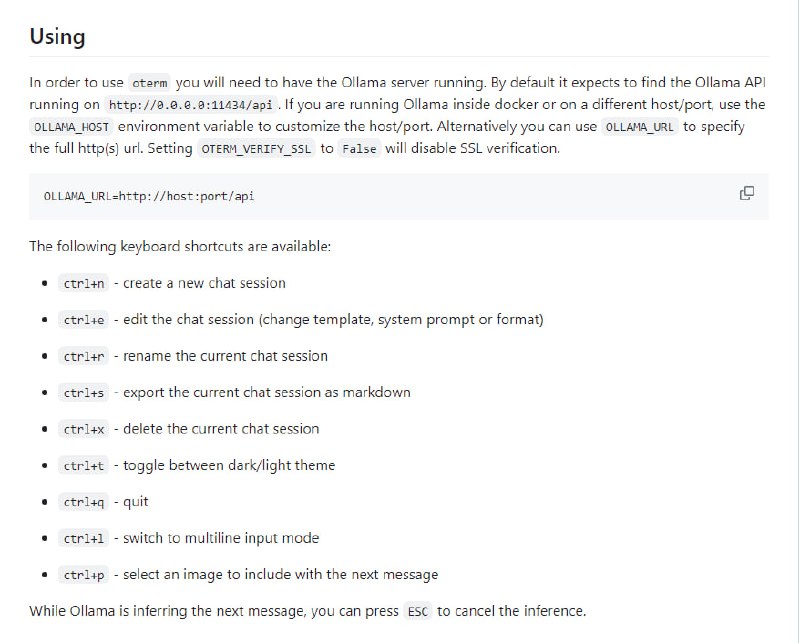Click the http://0.0.0.0:11434/api address text

185,104
